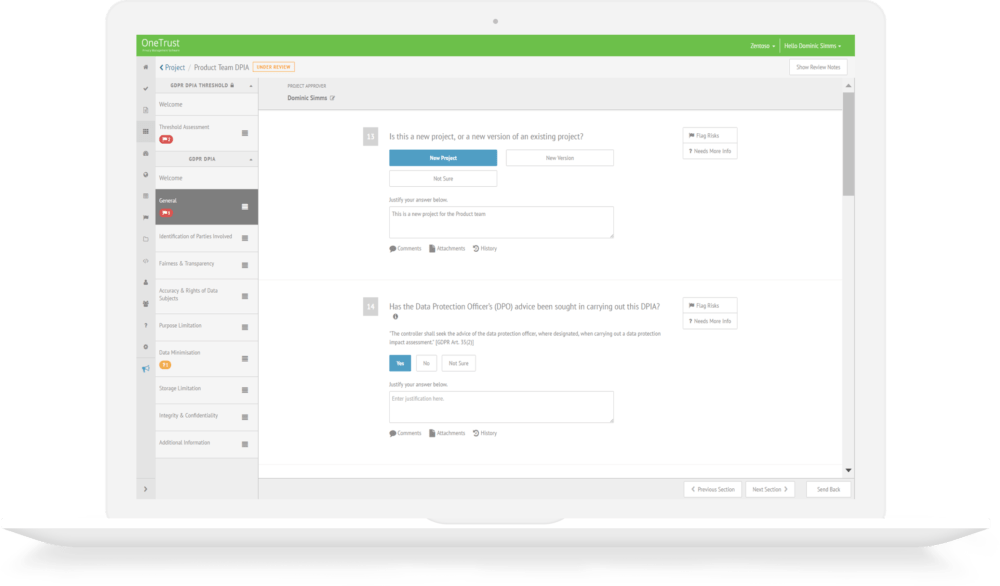Click the folder icon in the sidebar
This screenshot has width=1000, height=586.
(x=145, y=240)
